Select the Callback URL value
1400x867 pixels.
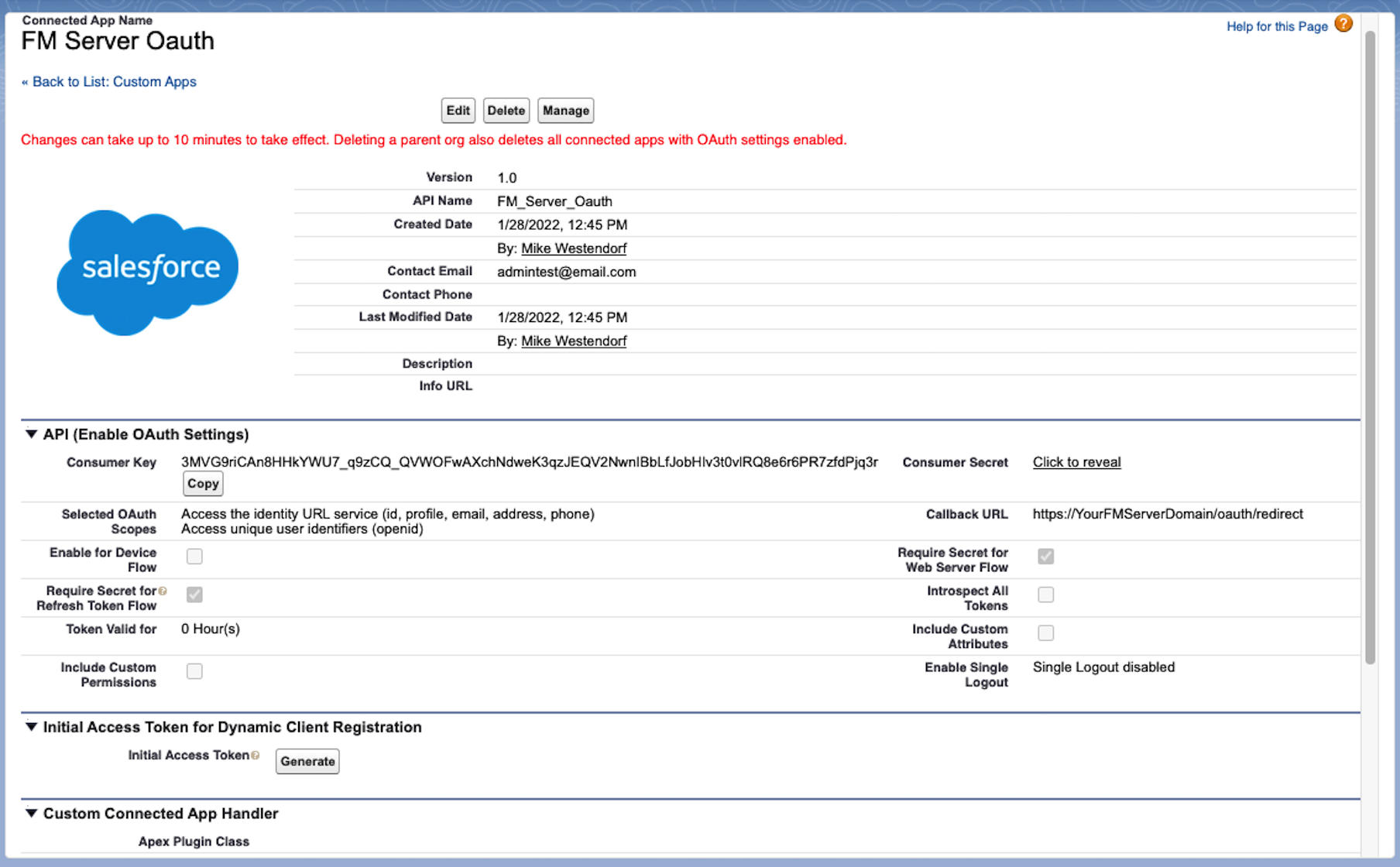click(x=1168, y=514)
